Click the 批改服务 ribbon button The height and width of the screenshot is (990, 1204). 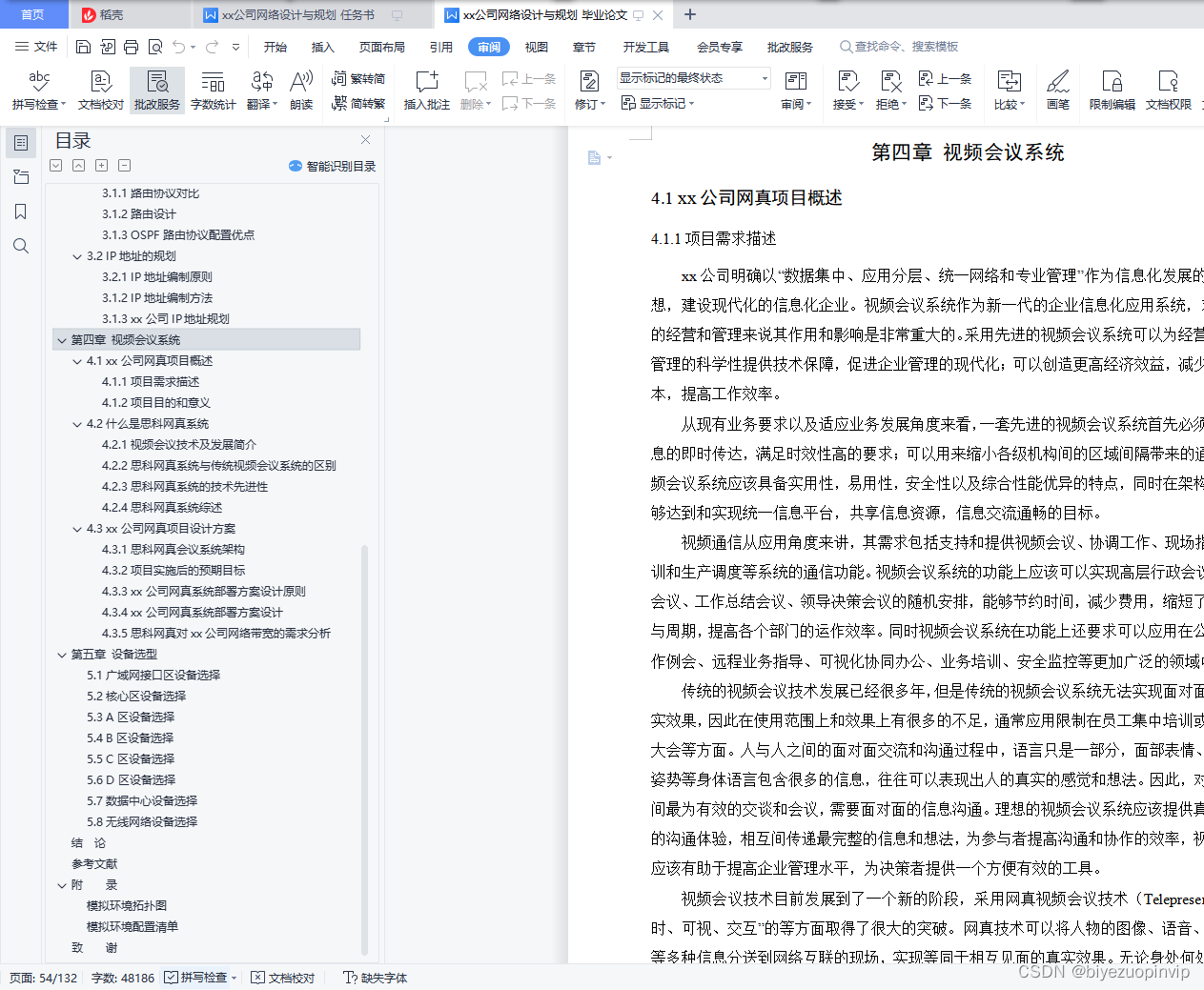click(157, 91)
